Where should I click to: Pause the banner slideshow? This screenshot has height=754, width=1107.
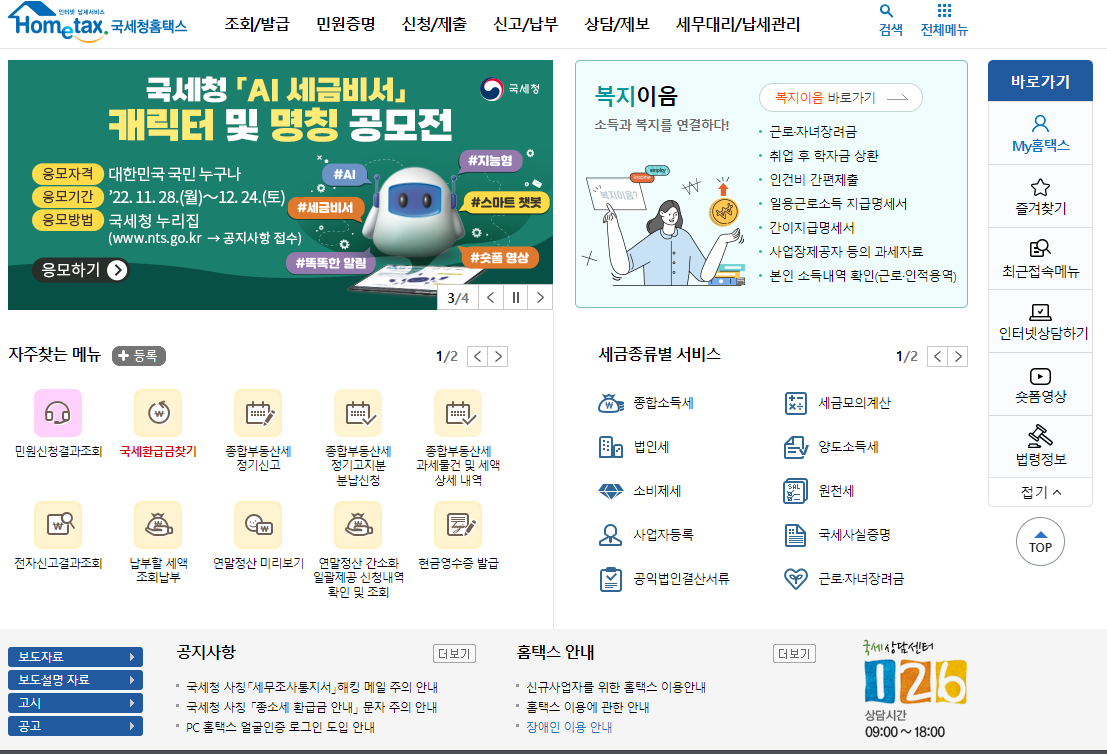(516, 298)
